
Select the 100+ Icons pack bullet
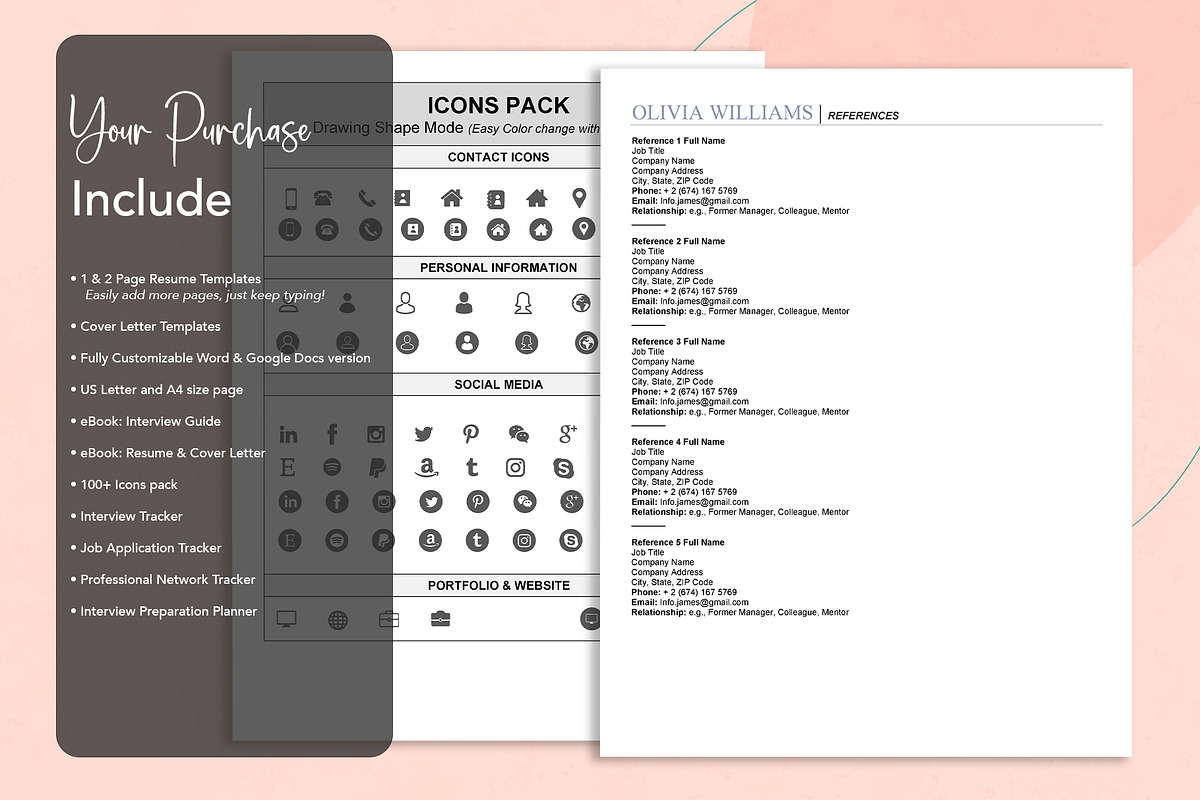(123, 485)
